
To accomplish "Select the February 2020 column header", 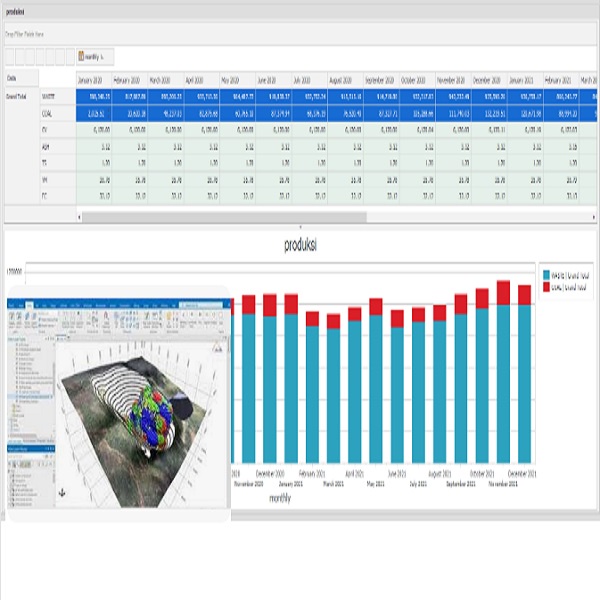I will [129, 80].
